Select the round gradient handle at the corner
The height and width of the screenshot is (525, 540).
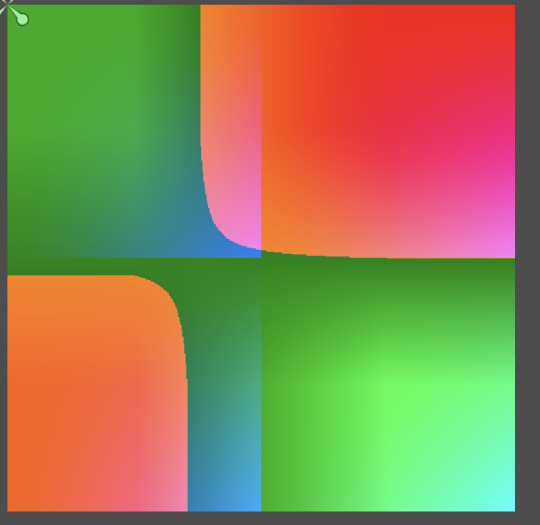(x=22, y=19)
